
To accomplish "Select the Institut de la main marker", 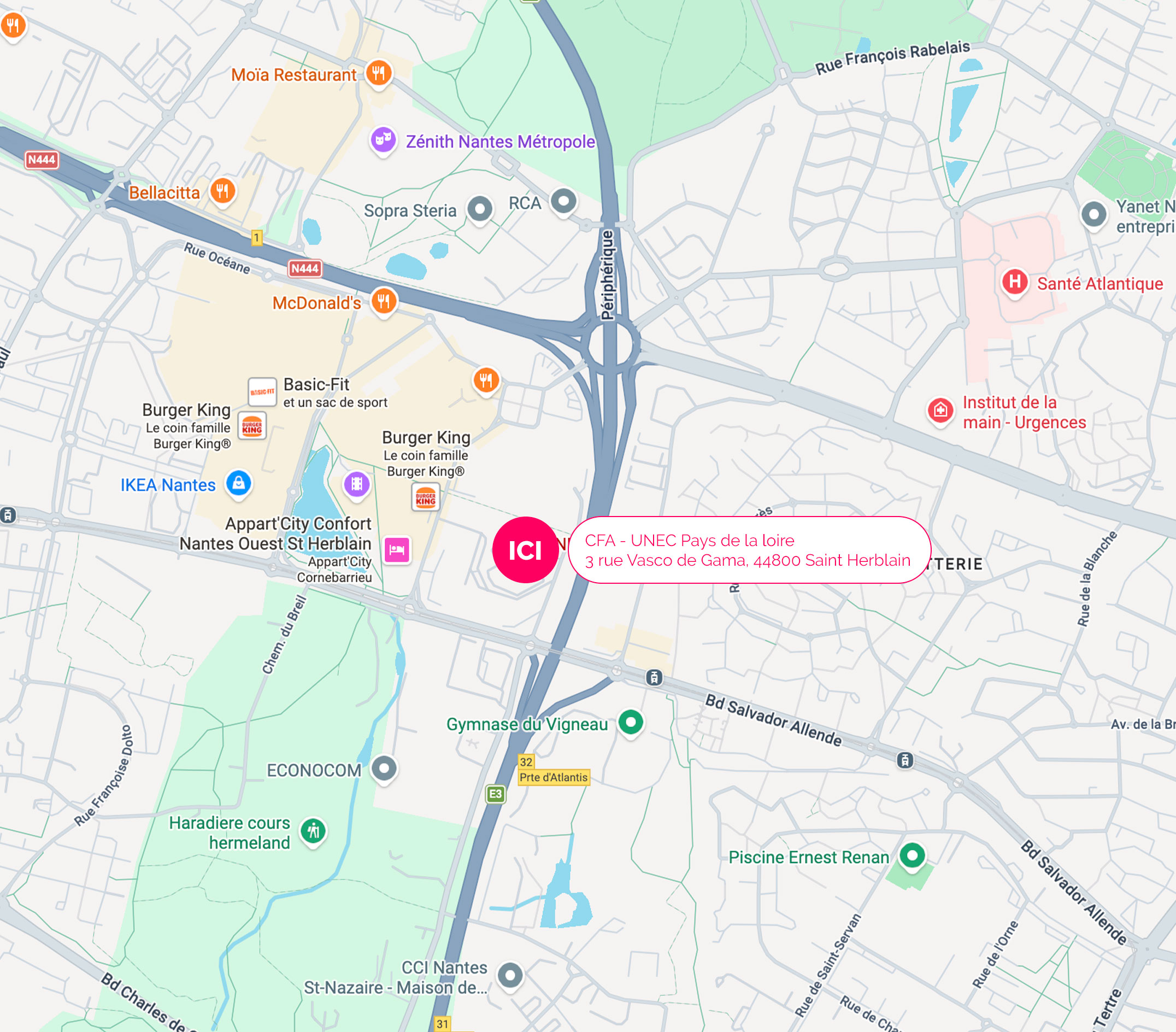I will (940, 411).
